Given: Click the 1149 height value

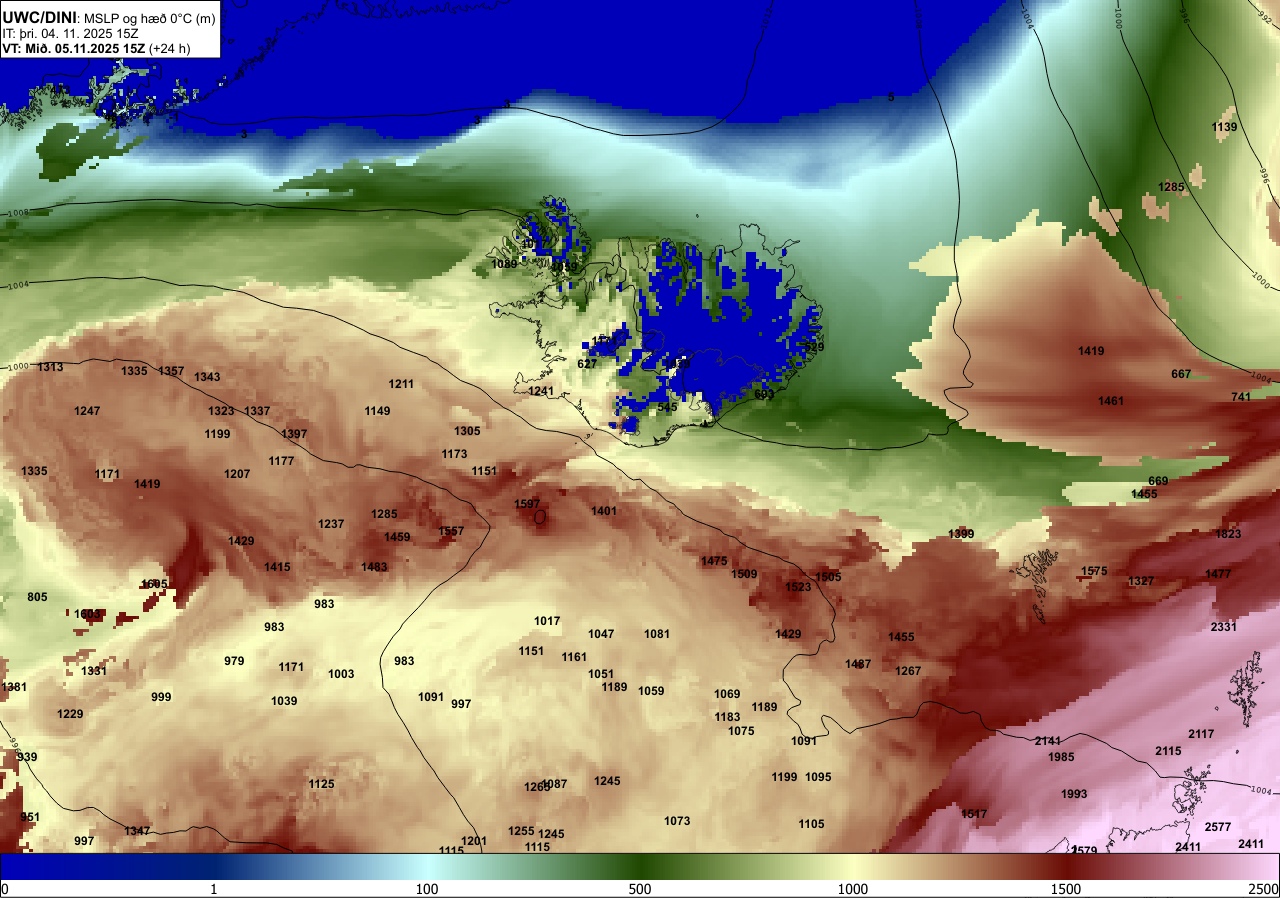Looking at the screenshot, I should tap(377, 411).
